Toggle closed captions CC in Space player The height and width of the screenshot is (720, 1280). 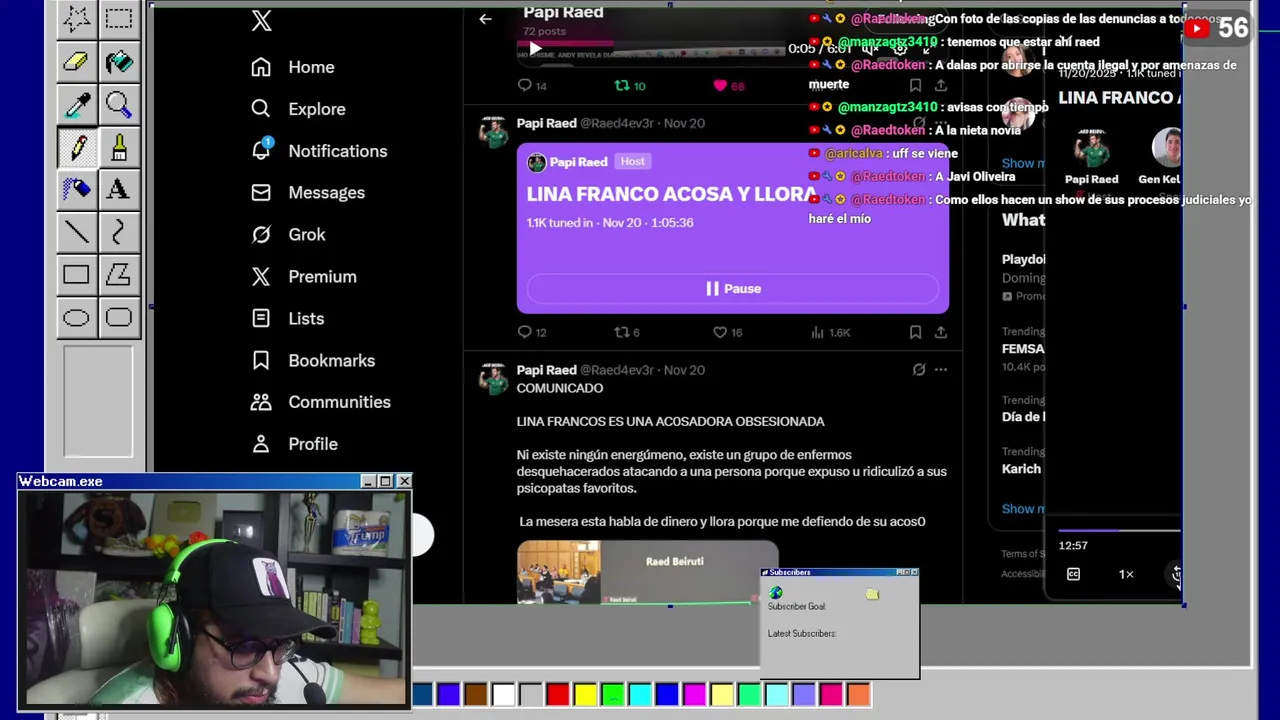click(x=1073, y=574)
